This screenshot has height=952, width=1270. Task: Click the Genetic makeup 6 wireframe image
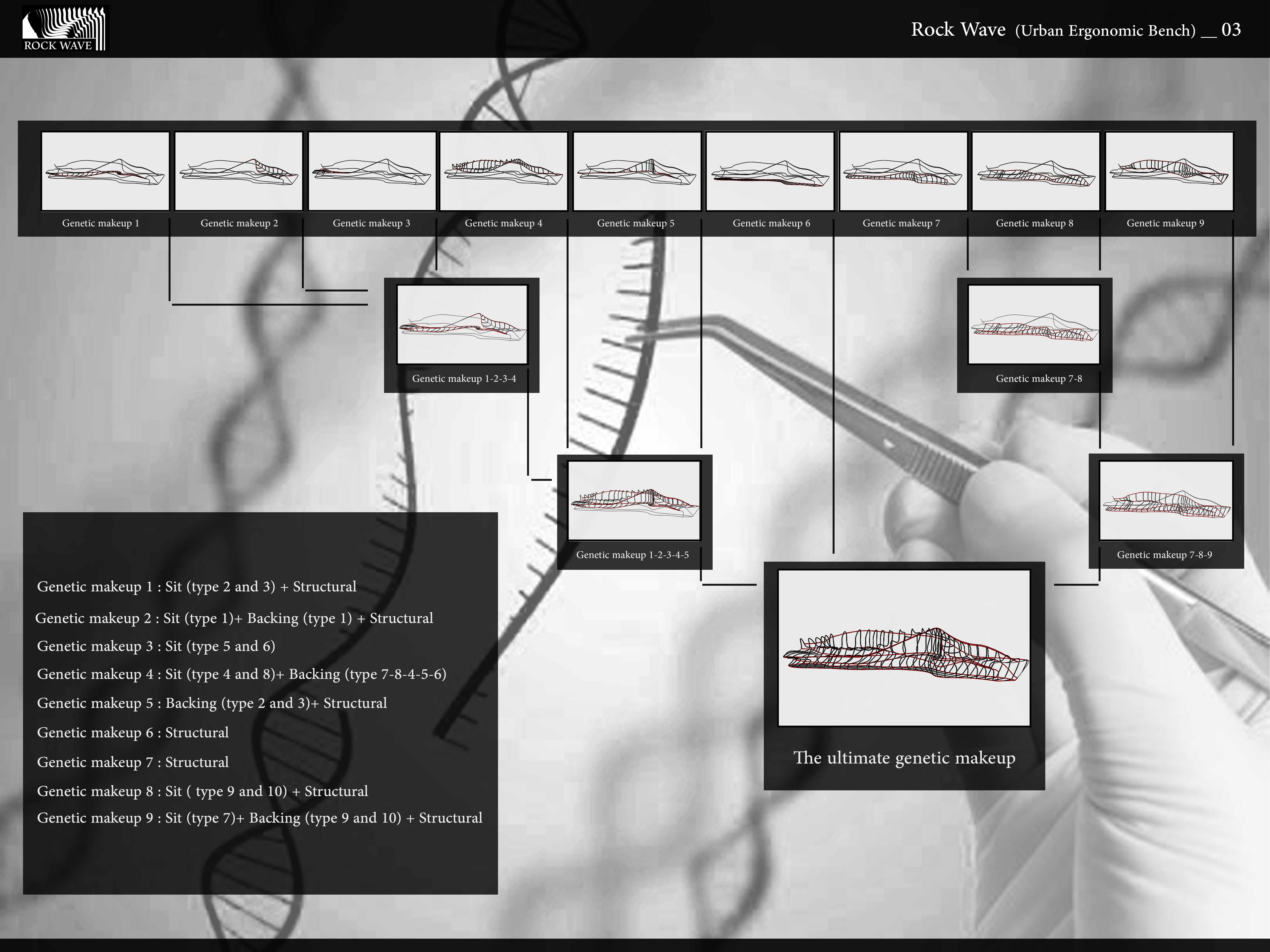(x=770, y=171)
